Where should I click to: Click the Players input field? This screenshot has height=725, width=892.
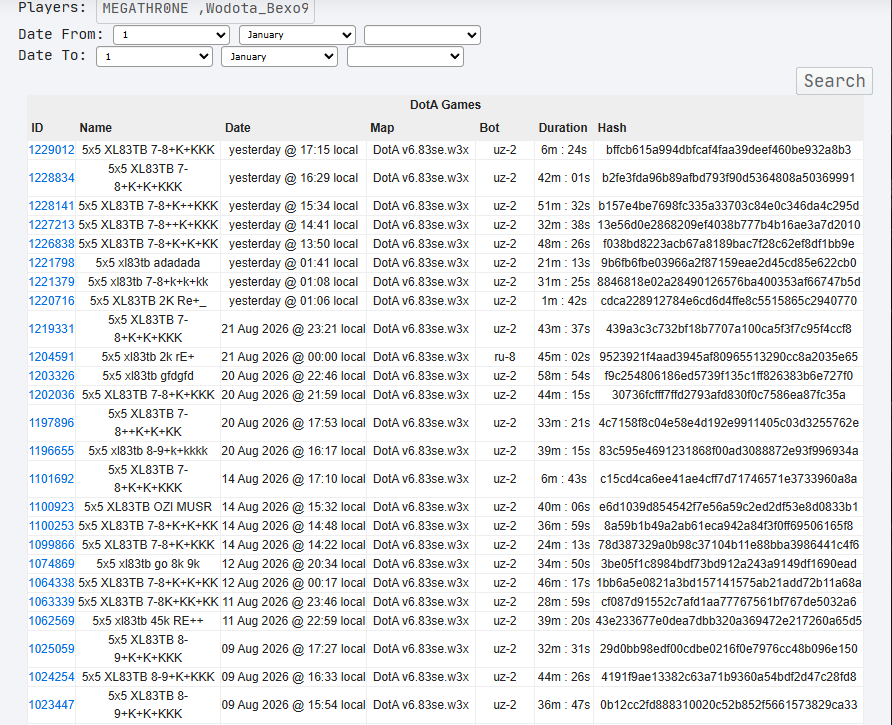click(x=205, y=9)
